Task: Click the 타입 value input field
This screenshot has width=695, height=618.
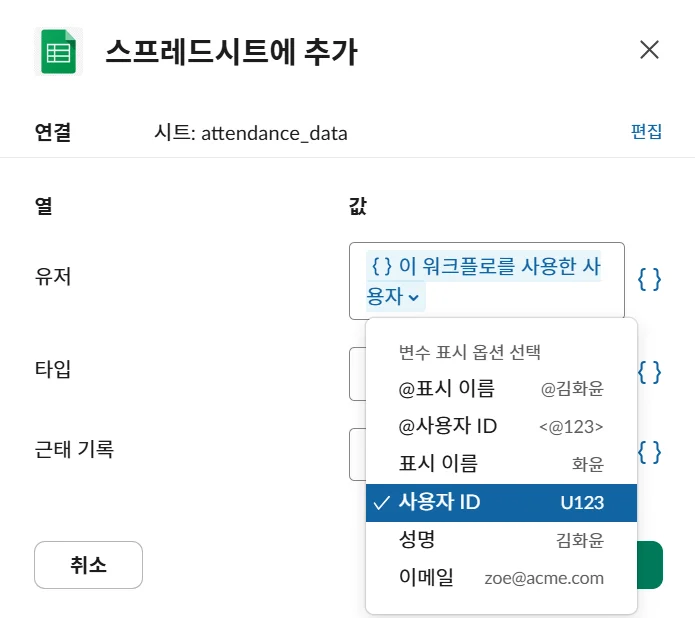Action: pyautogui.click(x=357, y=373)
